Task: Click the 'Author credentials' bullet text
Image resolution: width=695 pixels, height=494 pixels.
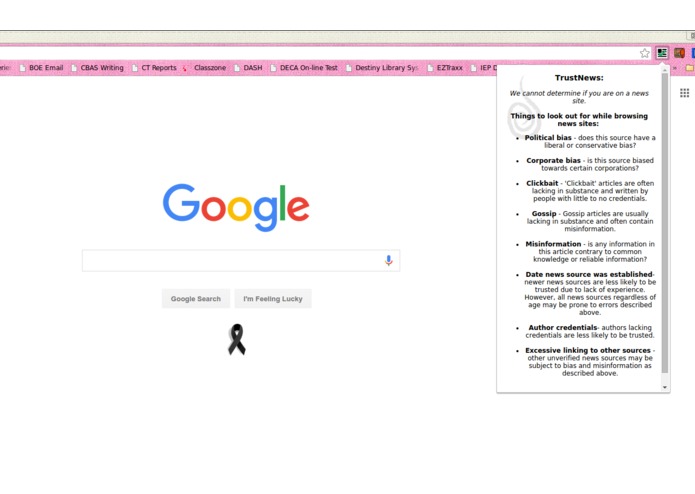Action: (x=590, y=331)
